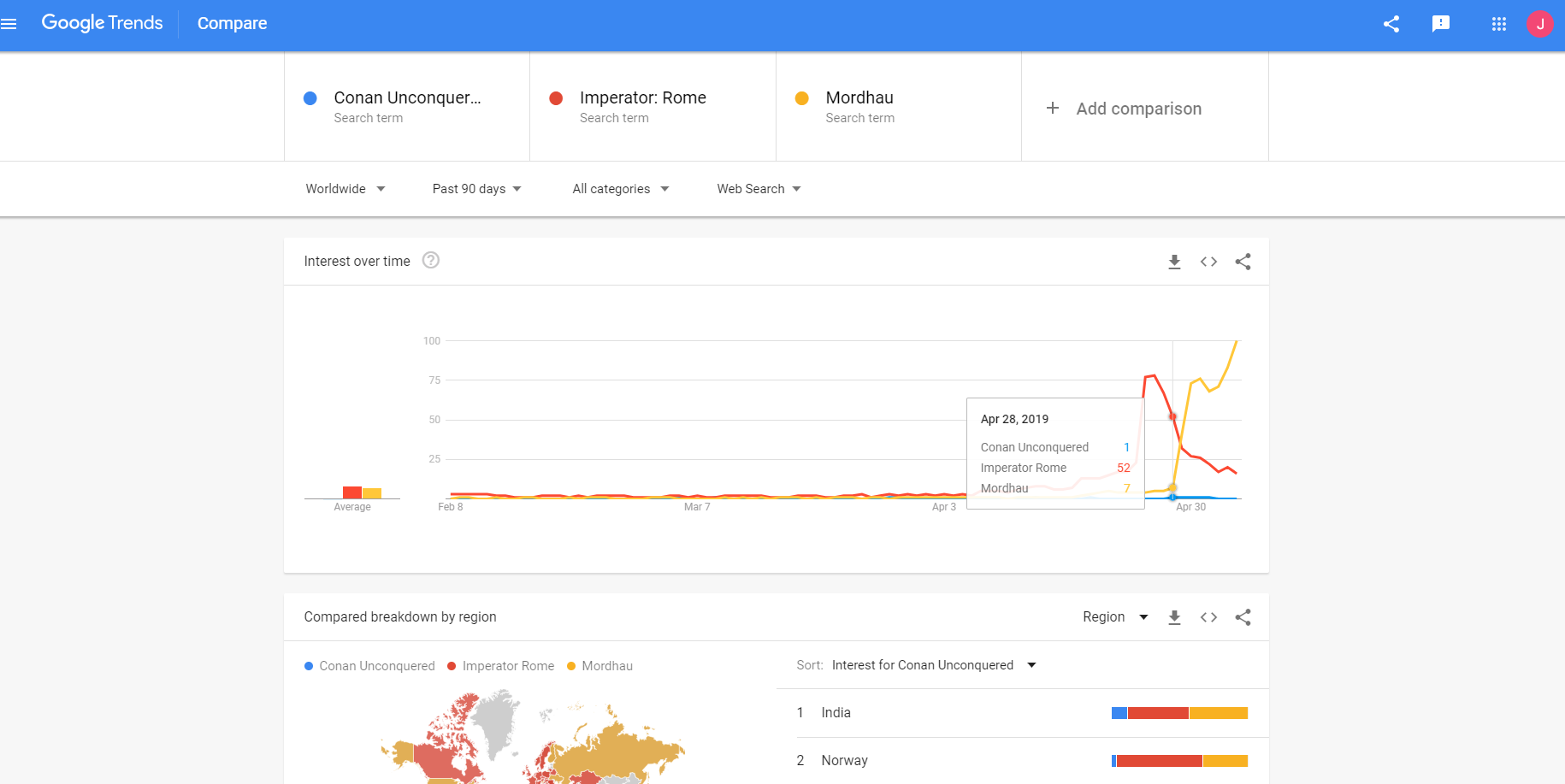Click the blue Conan Unconquered color dot
Screen dimensions: 1565x784
[x=310, y=98]
